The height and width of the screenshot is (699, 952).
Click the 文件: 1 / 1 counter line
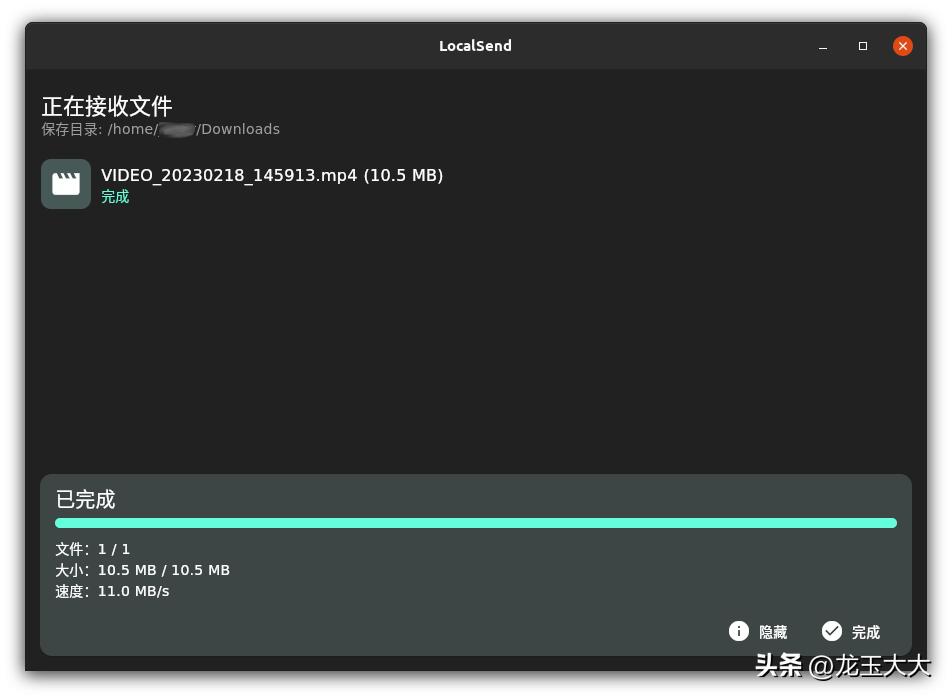[x=93, y=550]
